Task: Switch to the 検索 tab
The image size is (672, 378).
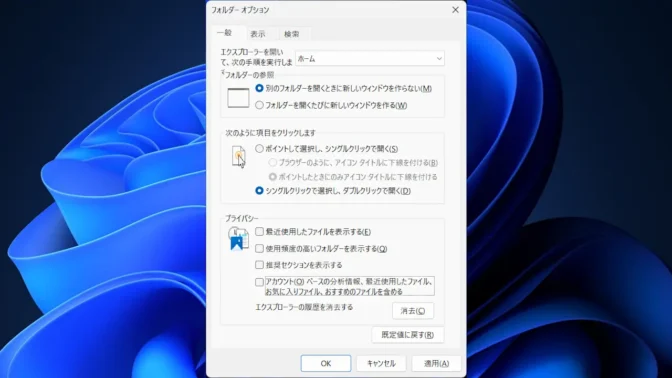Action: pos(291,34)
